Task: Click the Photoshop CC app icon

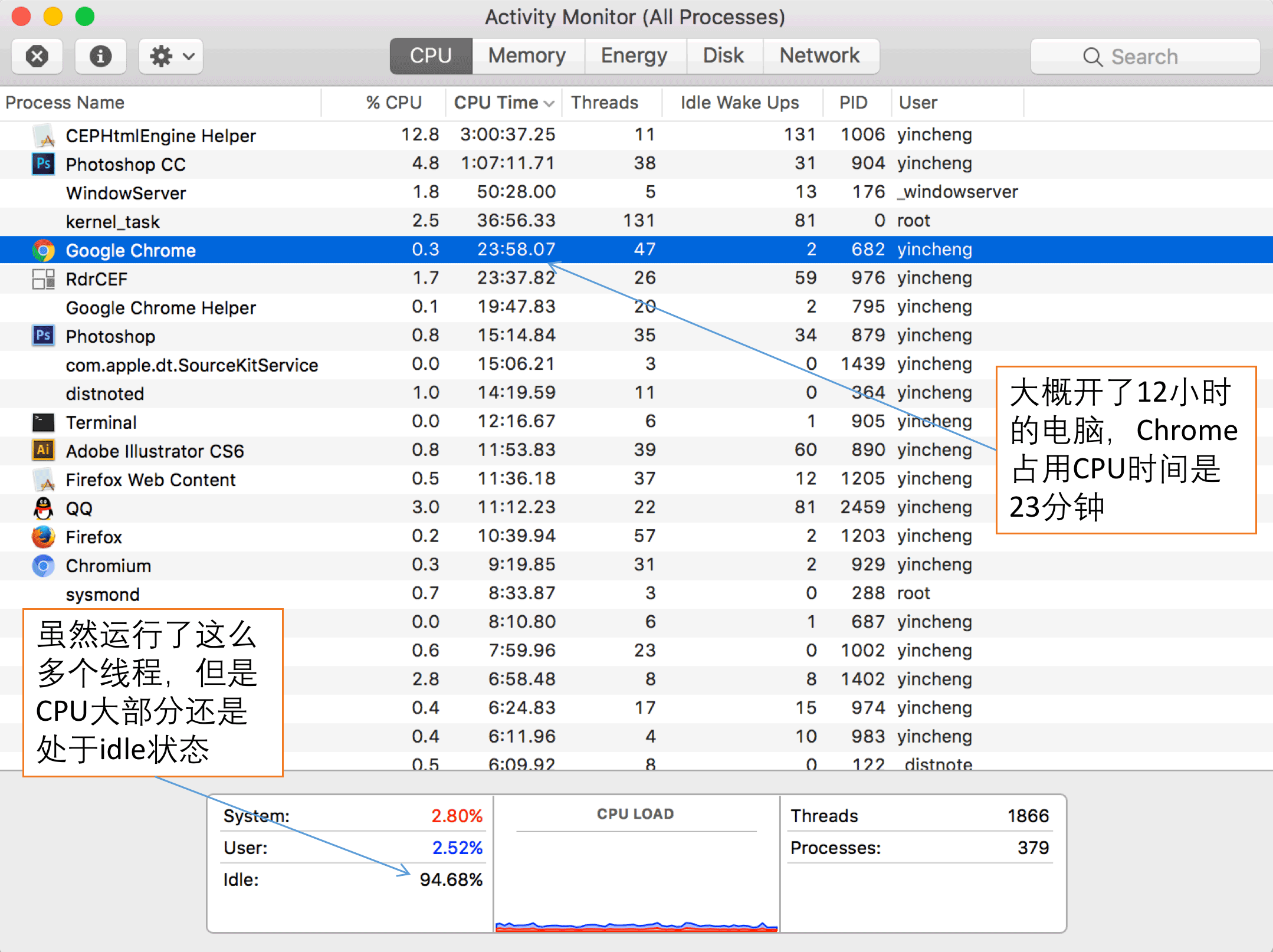Action: (x=43, y=164)
